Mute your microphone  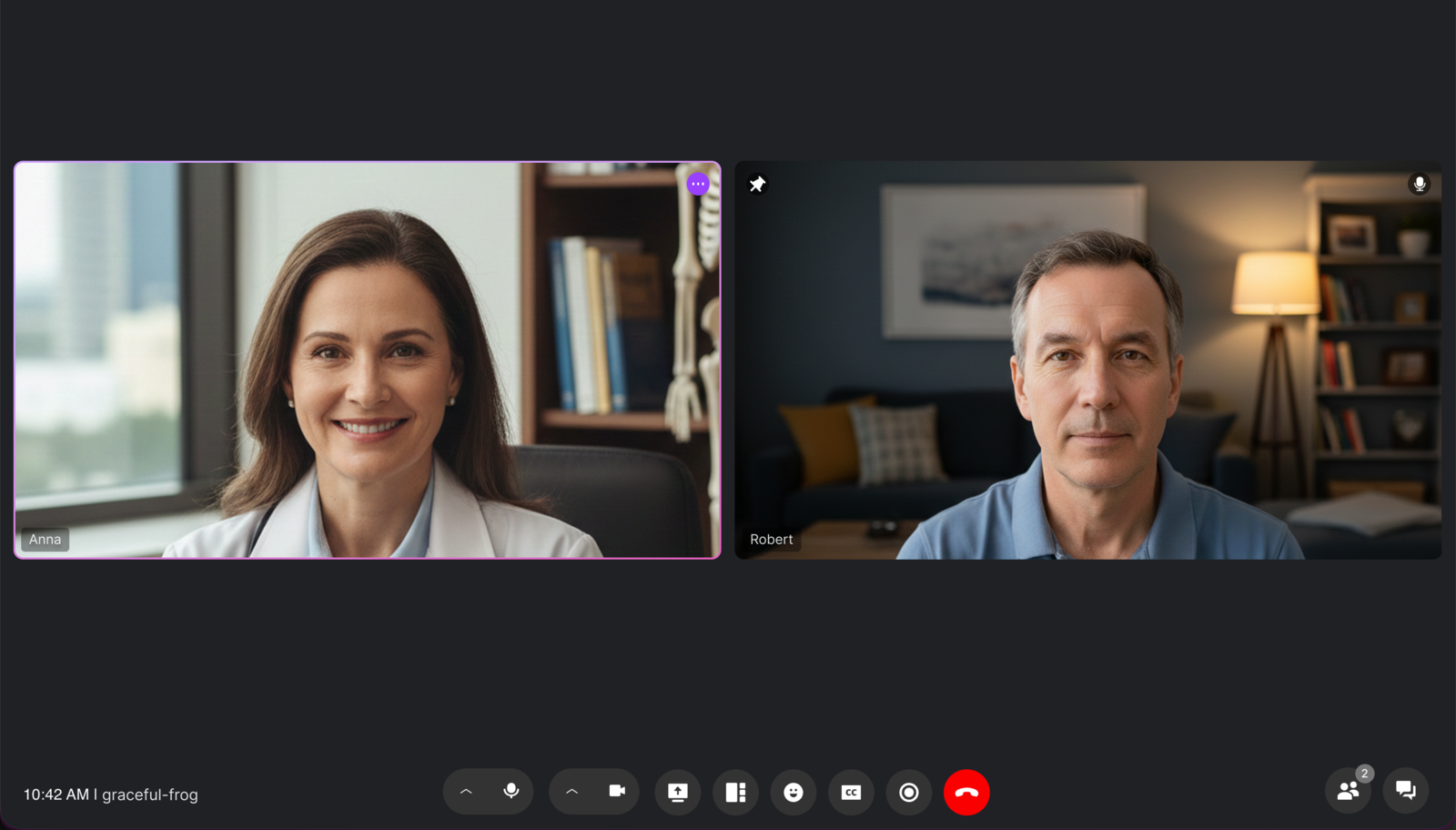pyautogui.click(x=511, y=791)
